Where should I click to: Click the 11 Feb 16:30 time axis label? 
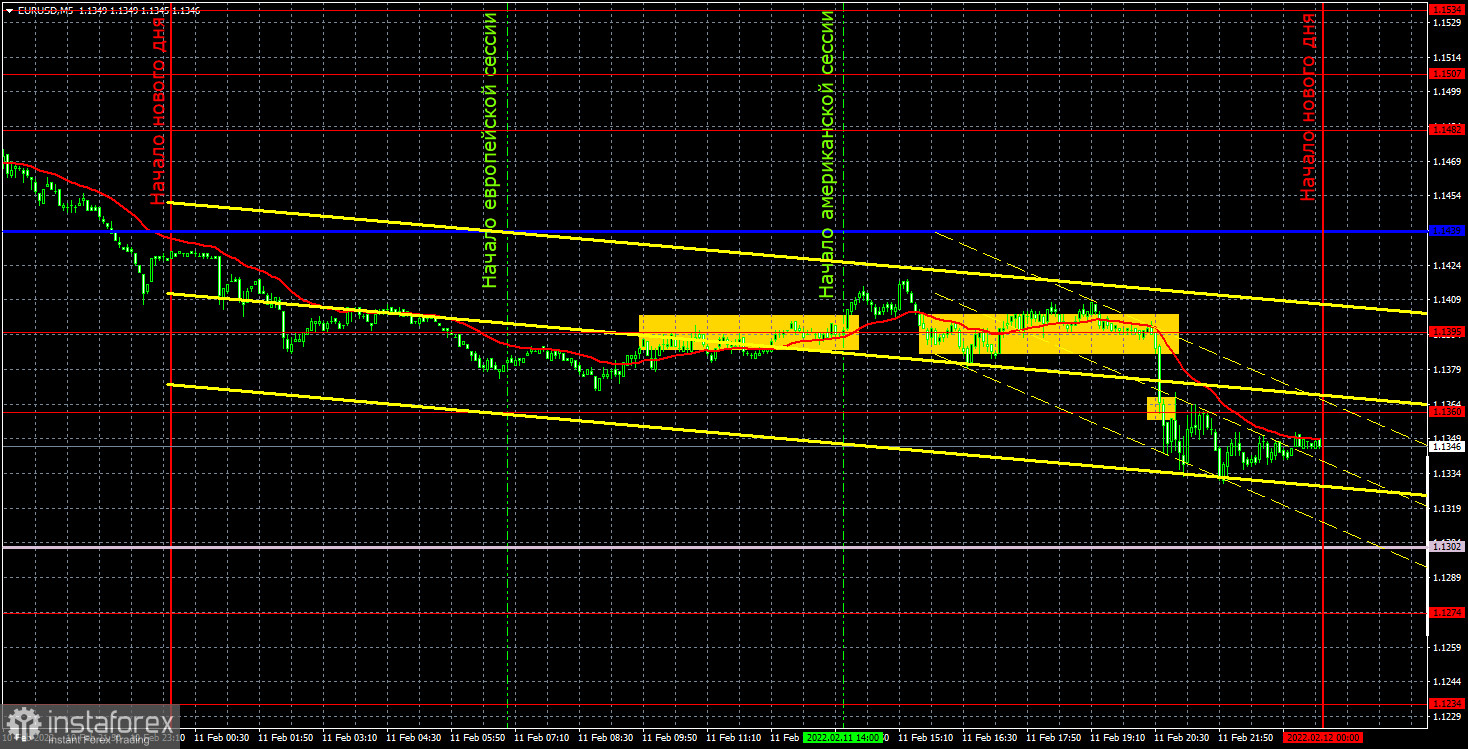(990, 737)
